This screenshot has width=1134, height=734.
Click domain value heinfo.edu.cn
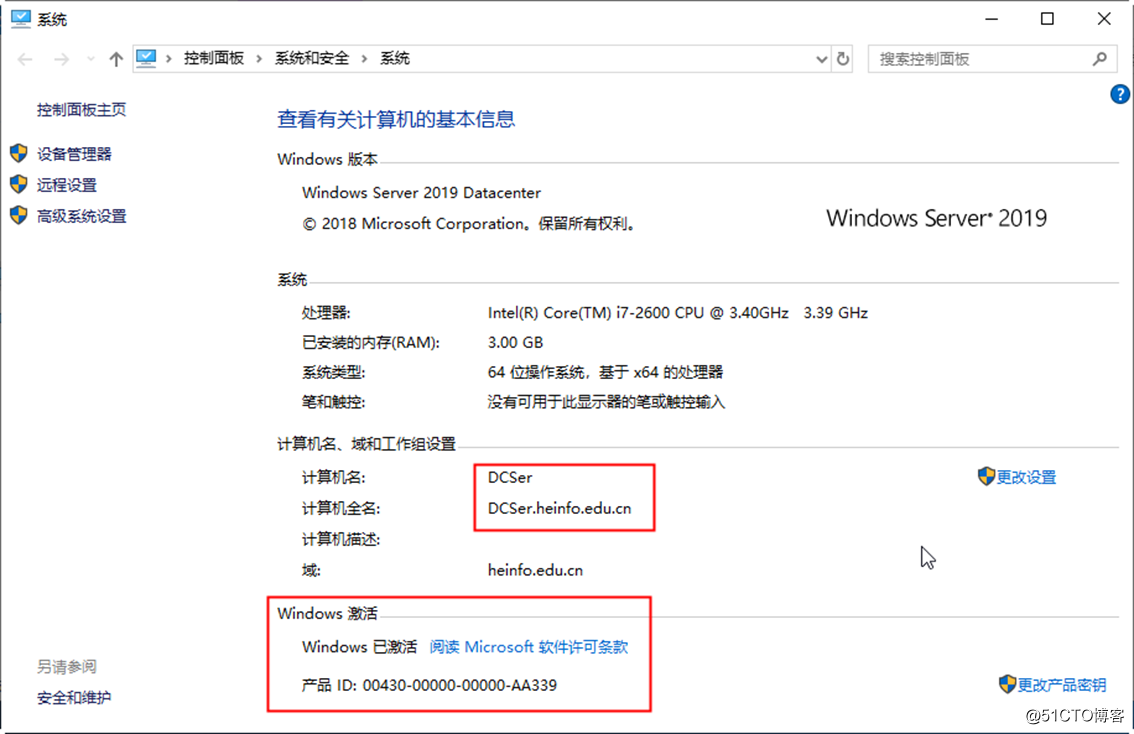click(x=535, y=571)
